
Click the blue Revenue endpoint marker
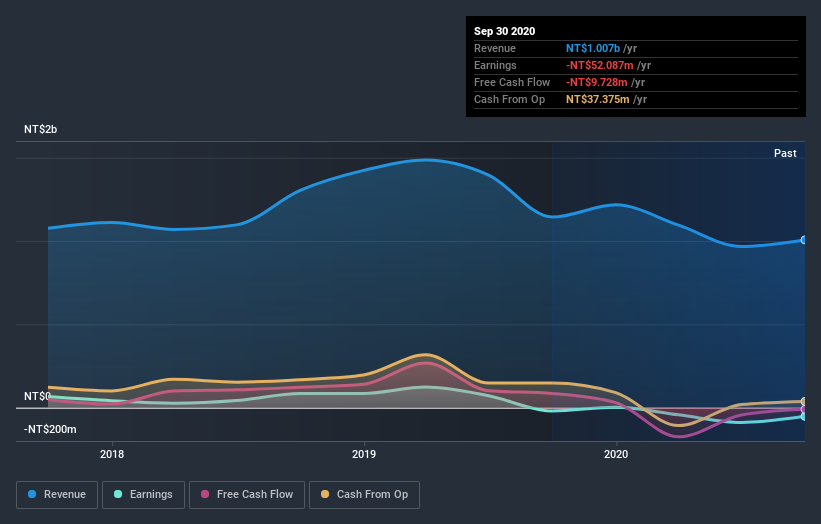[804, 240]
